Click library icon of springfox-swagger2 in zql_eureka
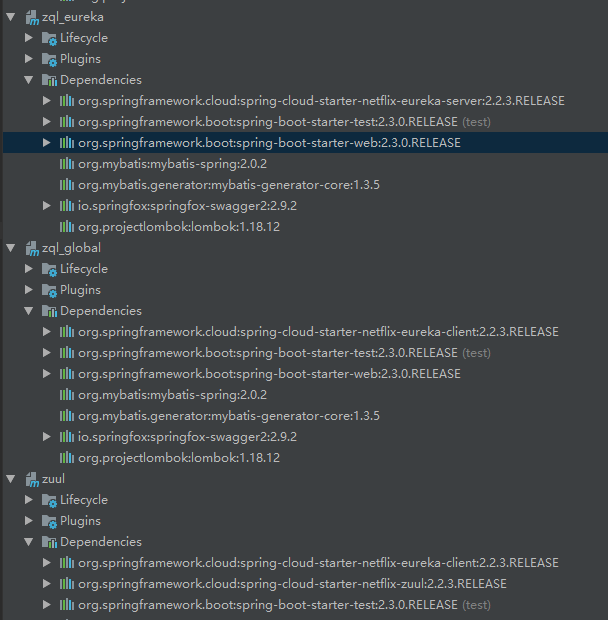Screen dimensions: 608x620 [67, 206]
